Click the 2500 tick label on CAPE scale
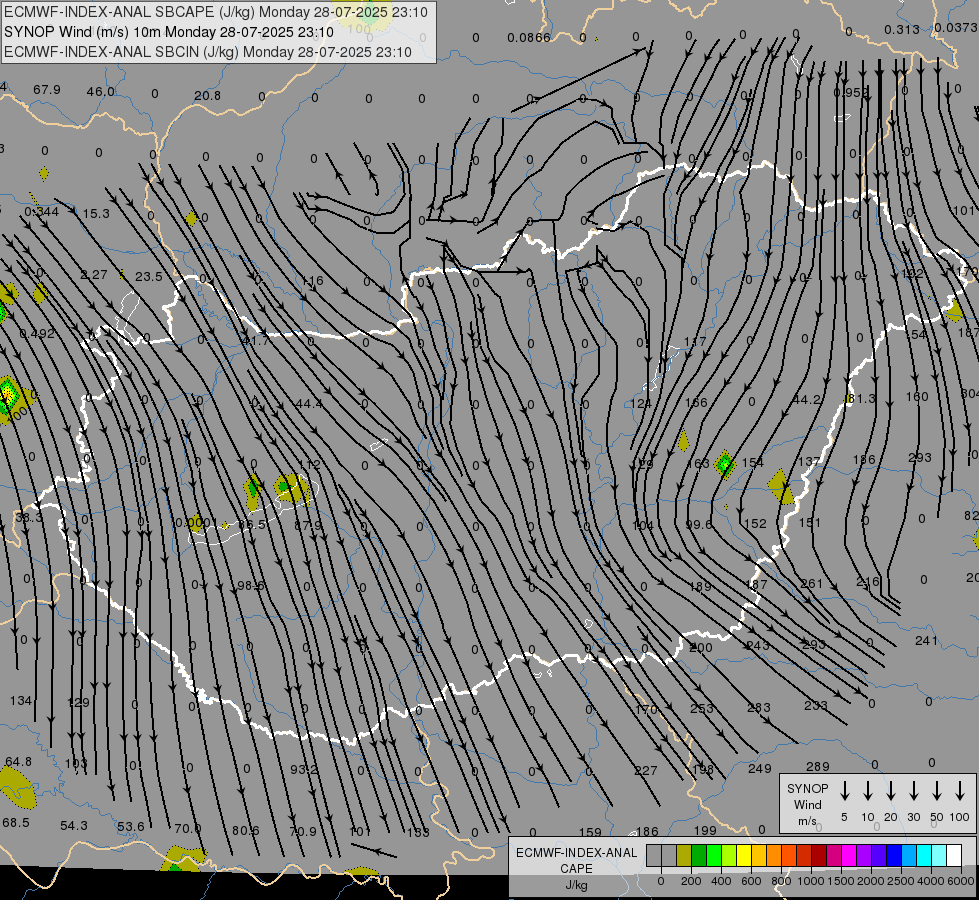The image size is (979, 900). (x=900, y=881)
